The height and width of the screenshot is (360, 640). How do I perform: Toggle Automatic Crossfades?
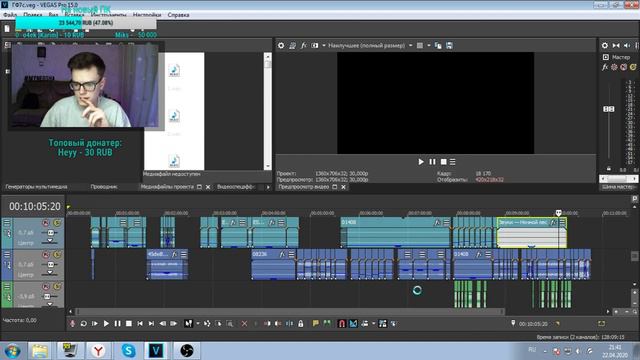point(353,324)
